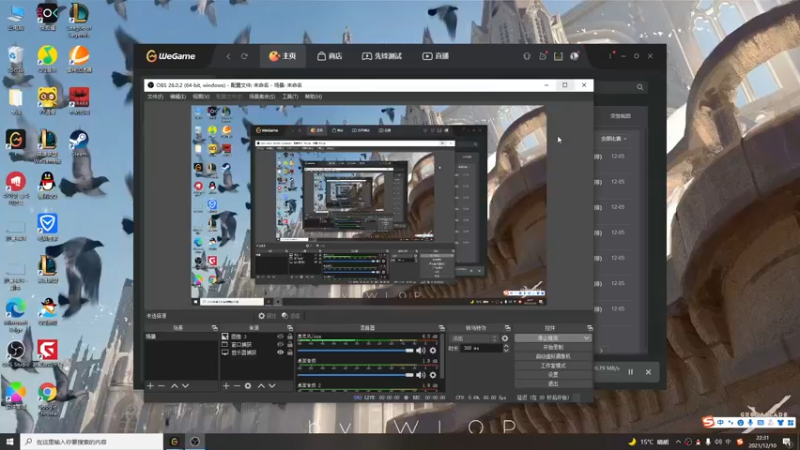
Task: Click 启动虚拟摄像机 button
Action: (x=553, y=356)
